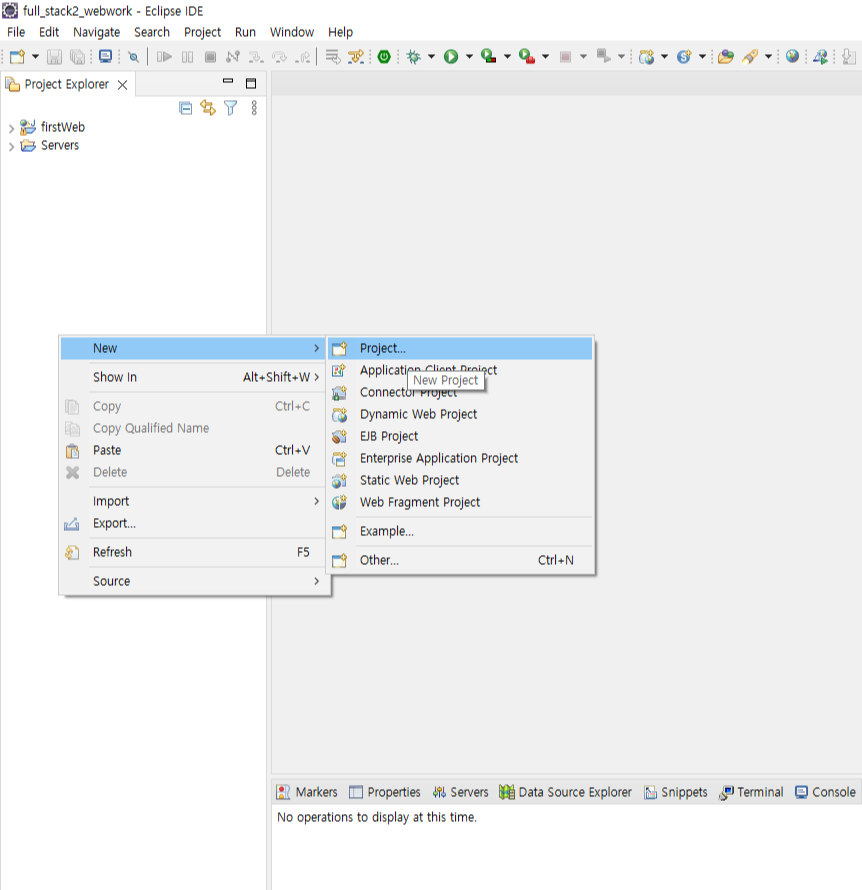This screenshot has height=890, width=862.
Task: Click Paste in context menu
Action: coord(195,450)
